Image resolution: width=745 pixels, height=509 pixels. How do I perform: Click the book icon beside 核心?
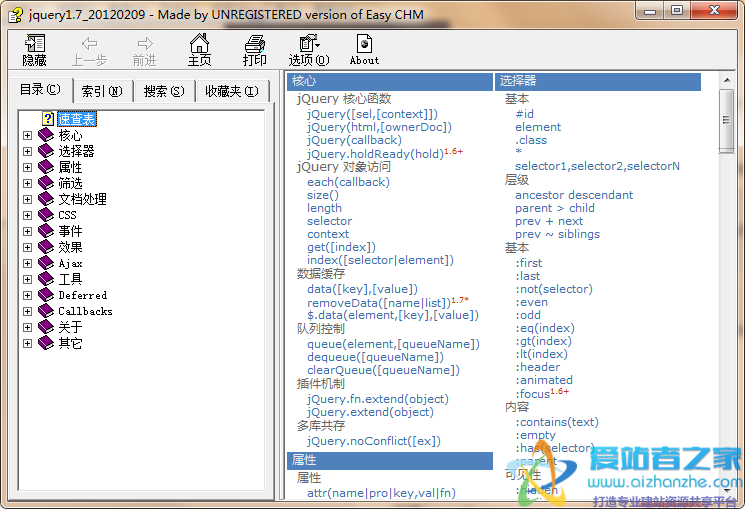coord(46,135)
